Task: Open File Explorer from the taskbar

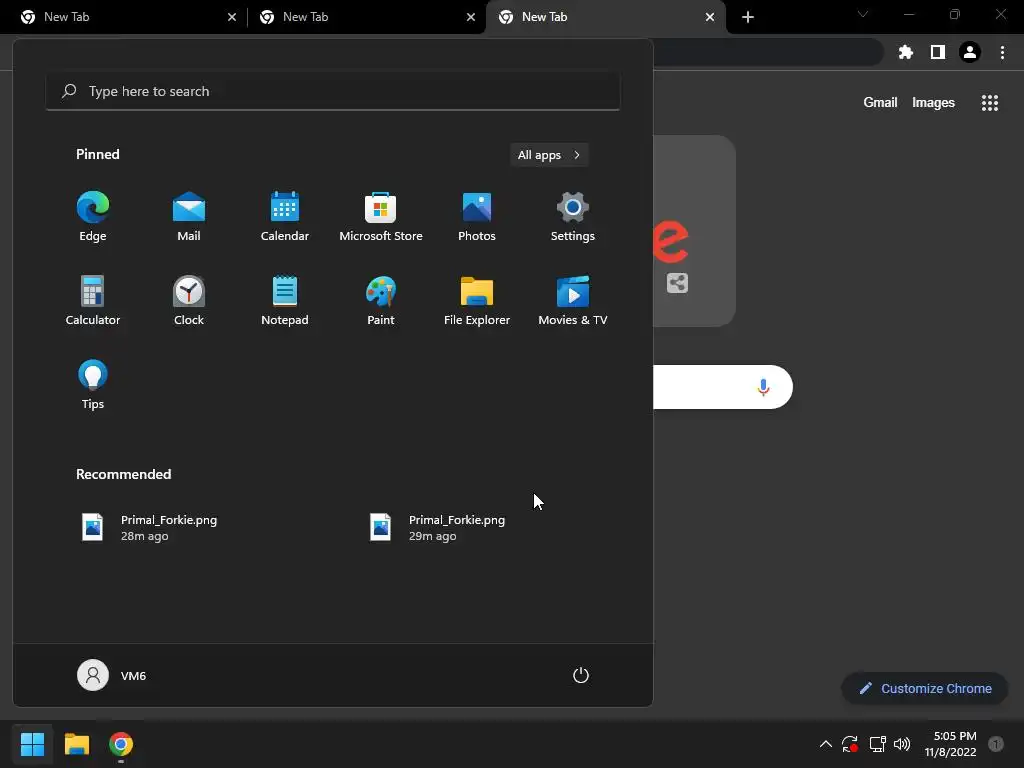Action: [x=77, y=744]
